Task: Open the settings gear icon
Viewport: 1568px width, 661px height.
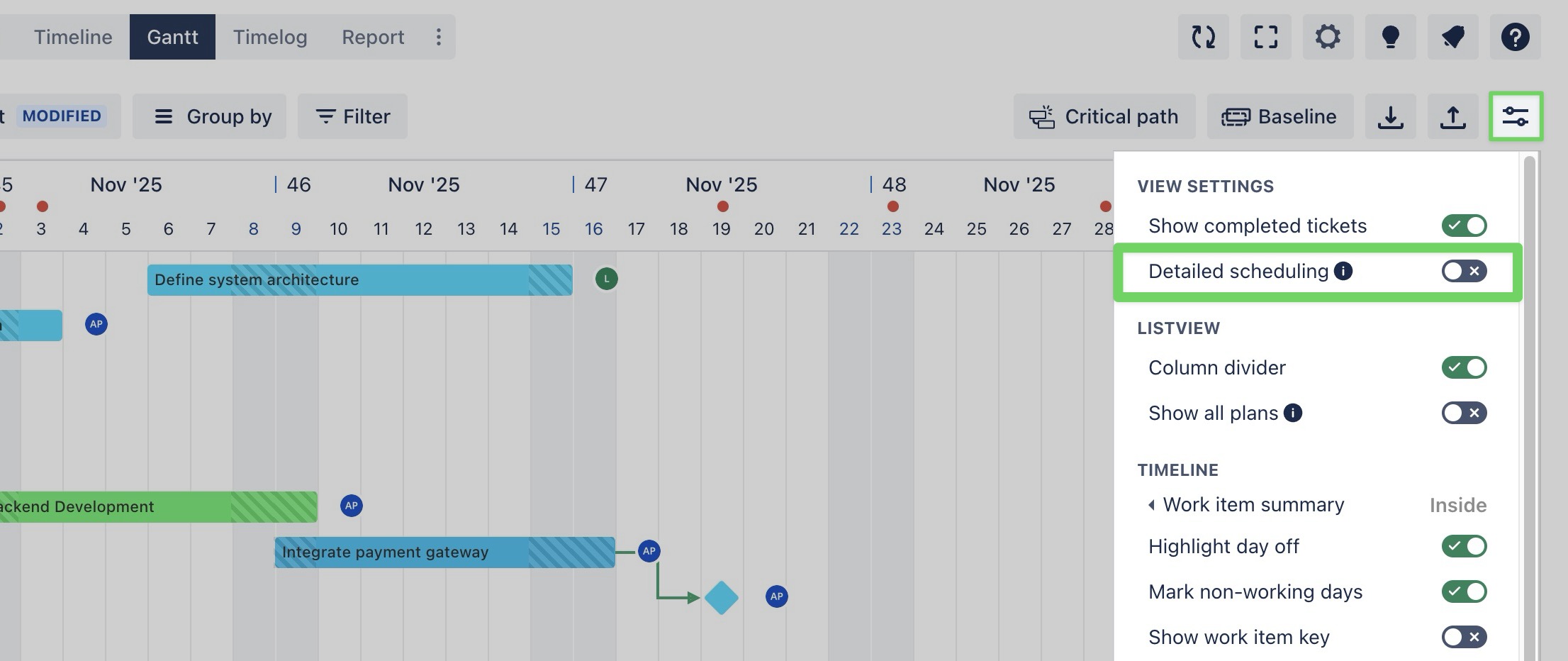Action: 1328,37
